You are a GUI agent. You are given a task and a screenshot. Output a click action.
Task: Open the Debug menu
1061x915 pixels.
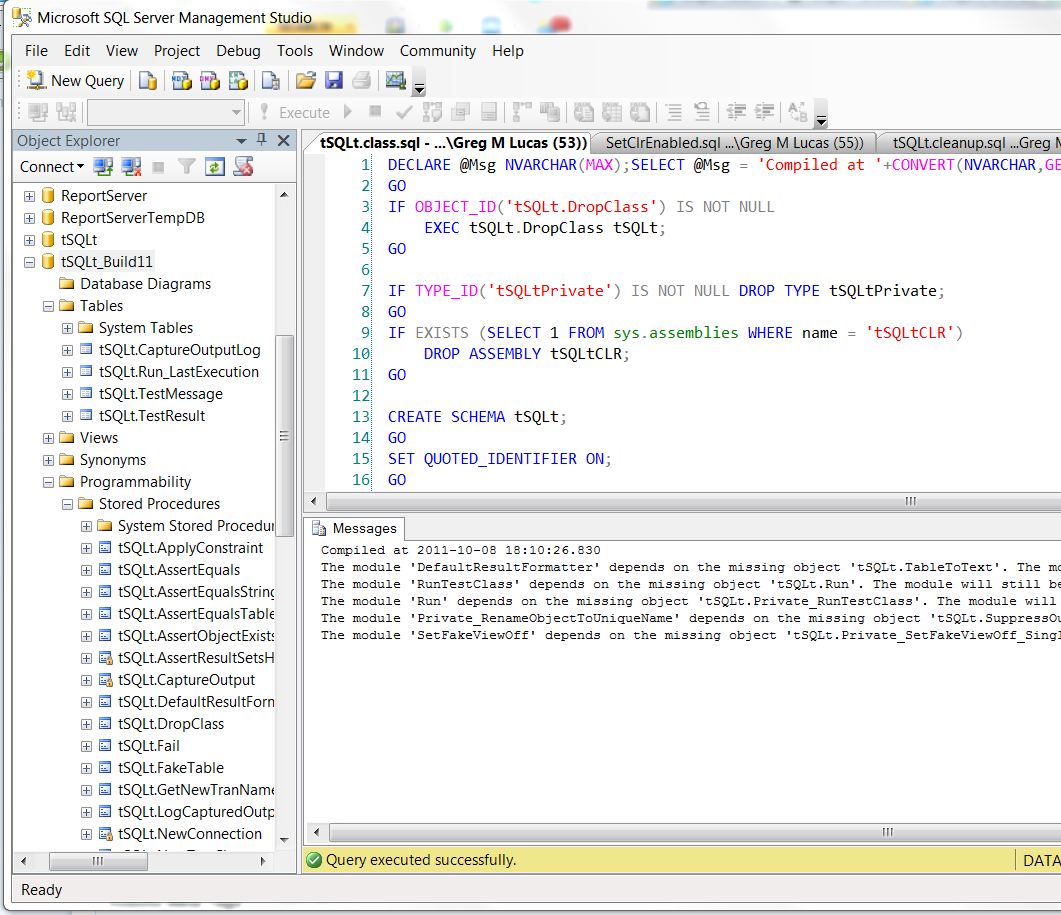click(238, 50)
